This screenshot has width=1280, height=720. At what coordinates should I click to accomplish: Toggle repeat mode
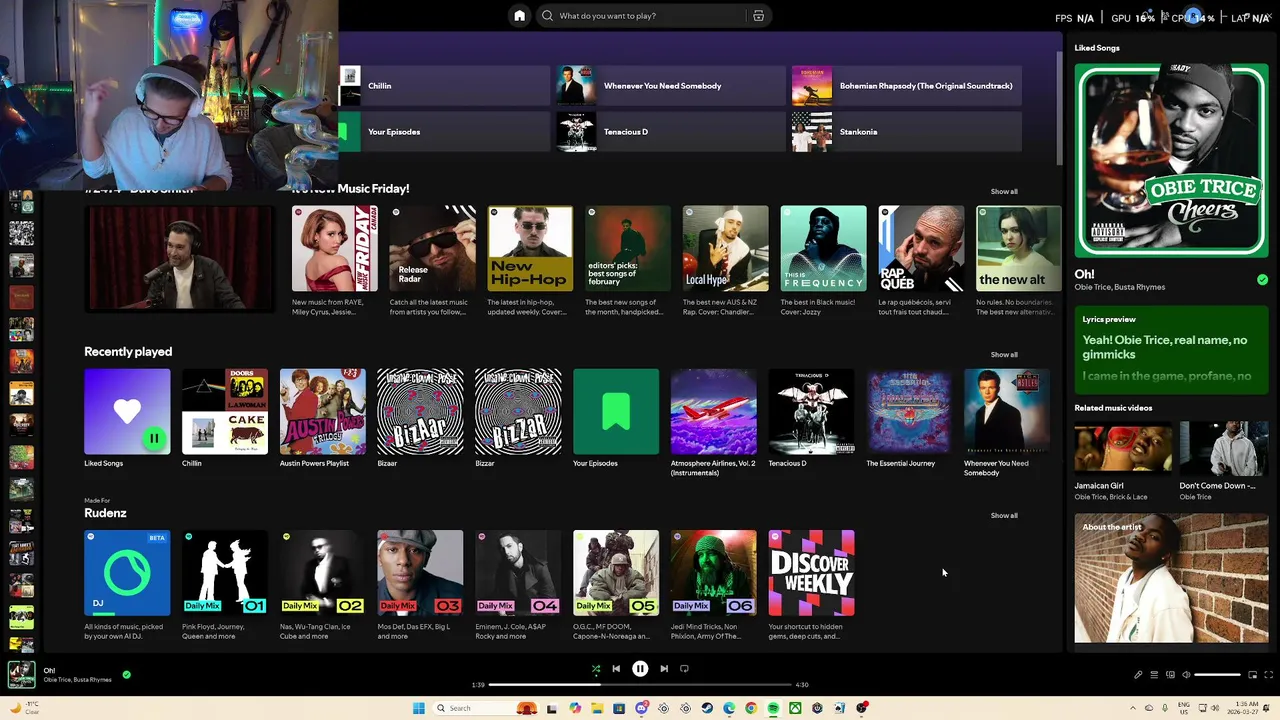(685, 669)
